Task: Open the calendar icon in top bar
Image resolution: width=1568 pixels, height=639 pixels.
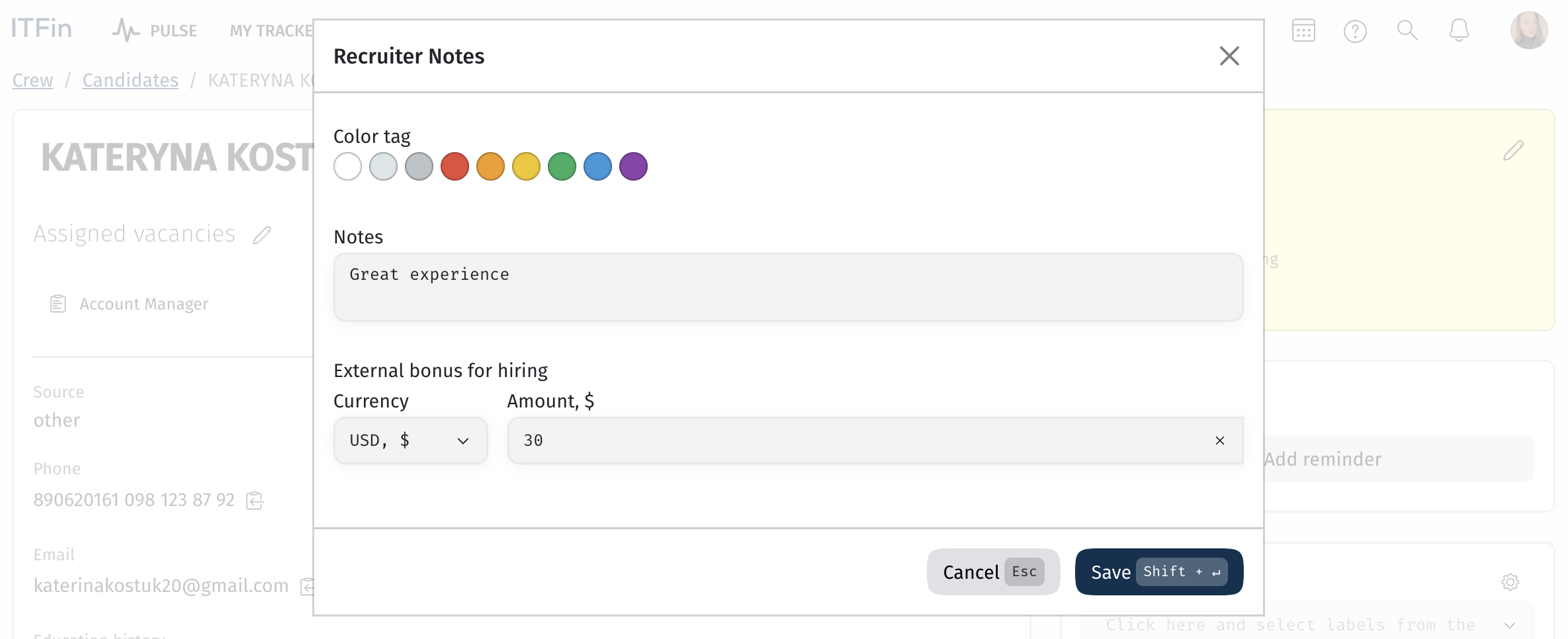Action: pyautogui.click(x=1303, y=30)
